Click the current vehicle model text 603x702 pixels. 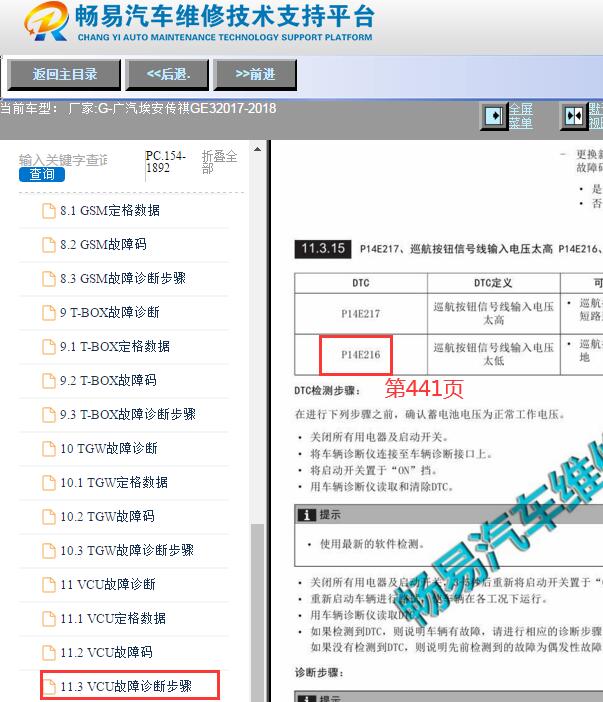click(x=138, y=108)
